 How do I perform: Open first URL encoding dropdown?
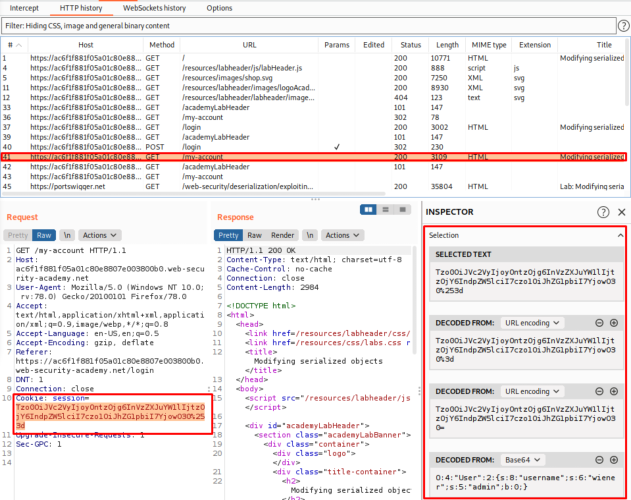click(530, 322)
